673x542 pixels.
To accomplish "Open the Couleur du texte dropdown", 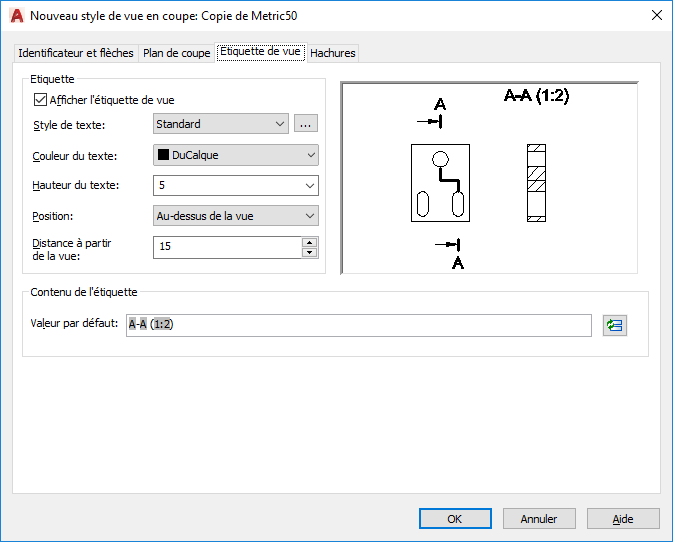I will (x=310, y=155).
